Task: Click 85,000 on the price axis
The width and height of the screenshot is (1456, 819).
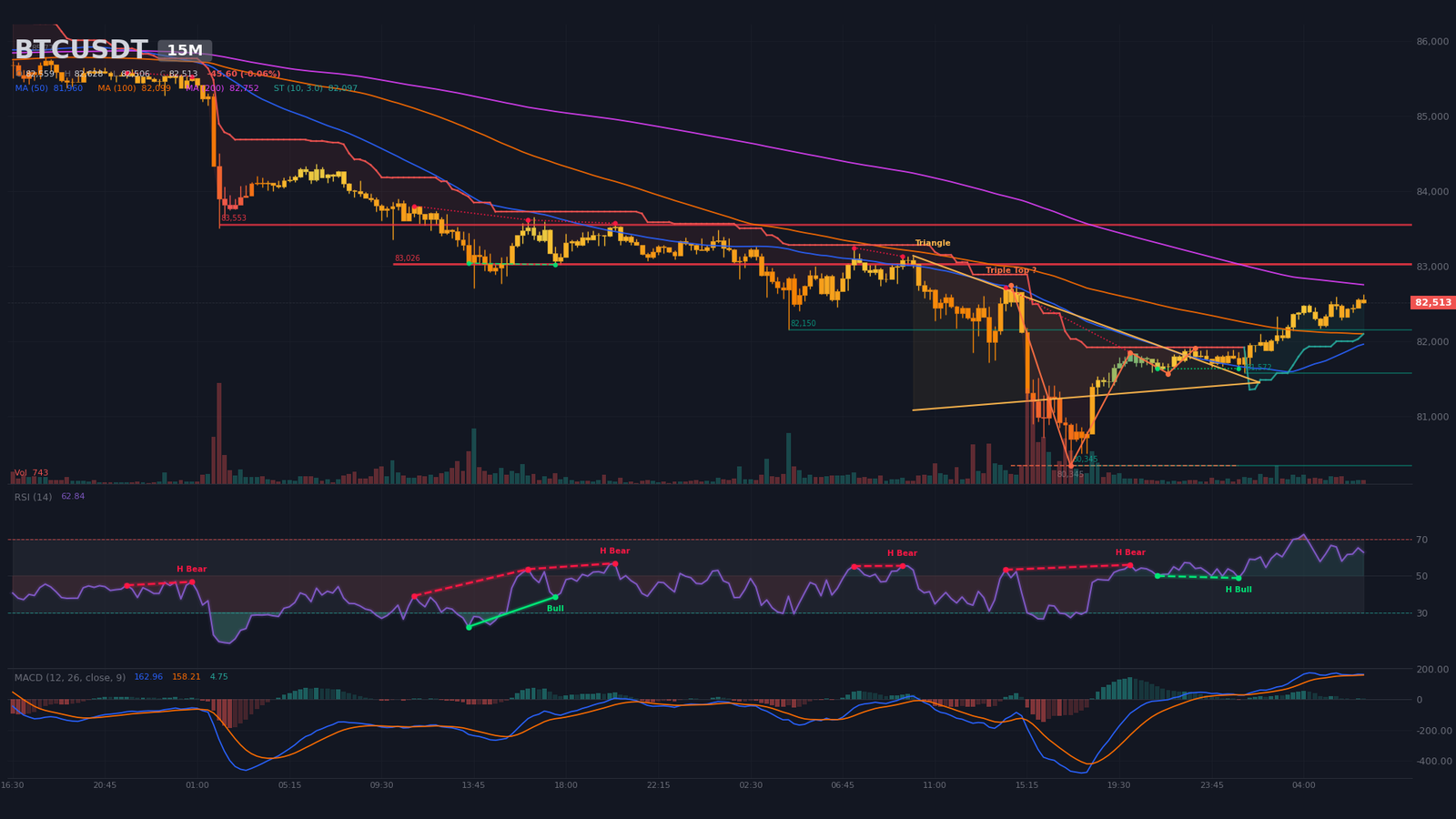Action: [1432, 117]
